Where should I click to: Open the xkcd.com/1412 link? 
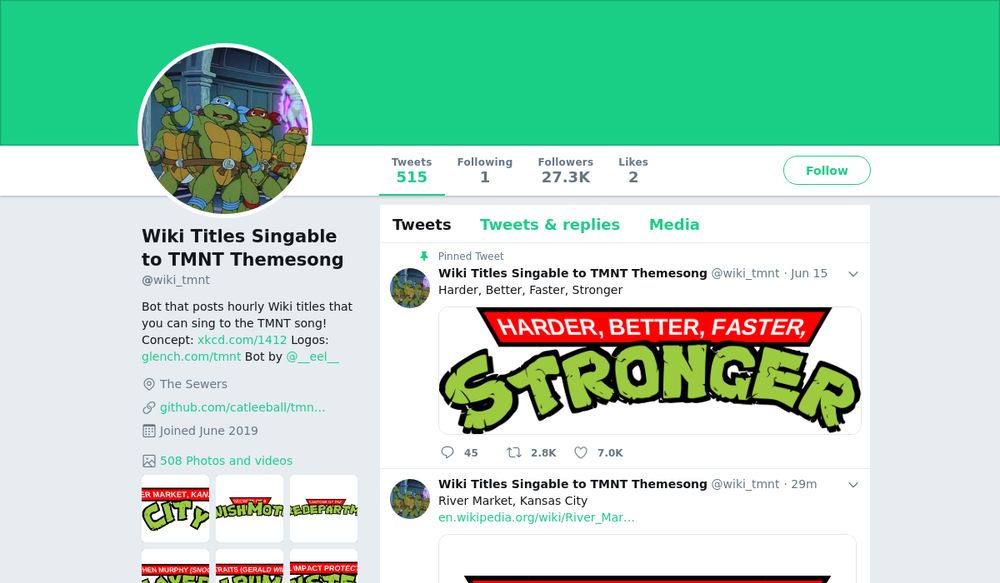(x=242, y=340)
